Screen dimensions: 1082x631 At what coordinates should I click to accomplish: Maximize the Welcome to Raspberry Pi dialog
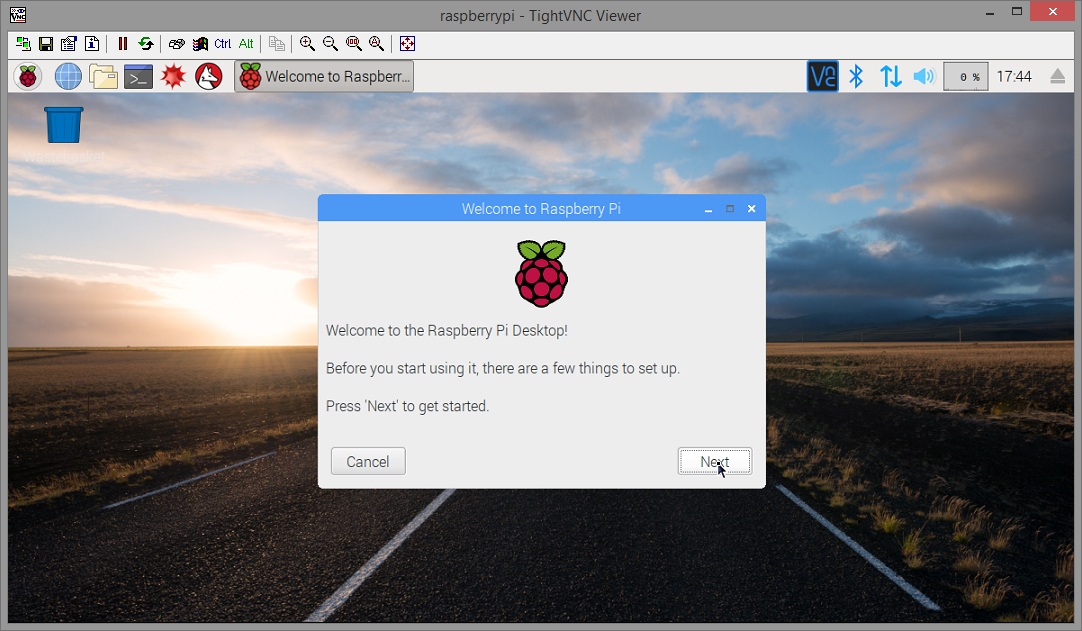pos(730,208)
